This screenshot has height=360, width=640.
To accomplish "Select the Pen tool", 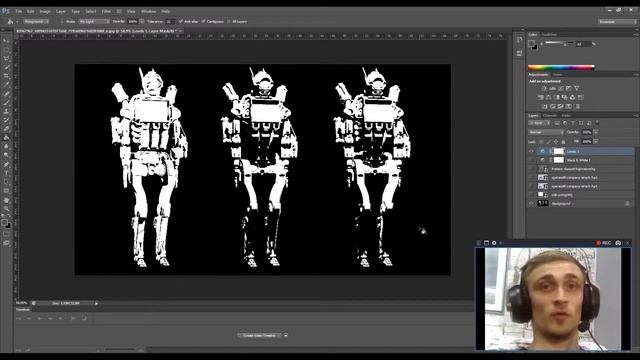I will (6, 164).
